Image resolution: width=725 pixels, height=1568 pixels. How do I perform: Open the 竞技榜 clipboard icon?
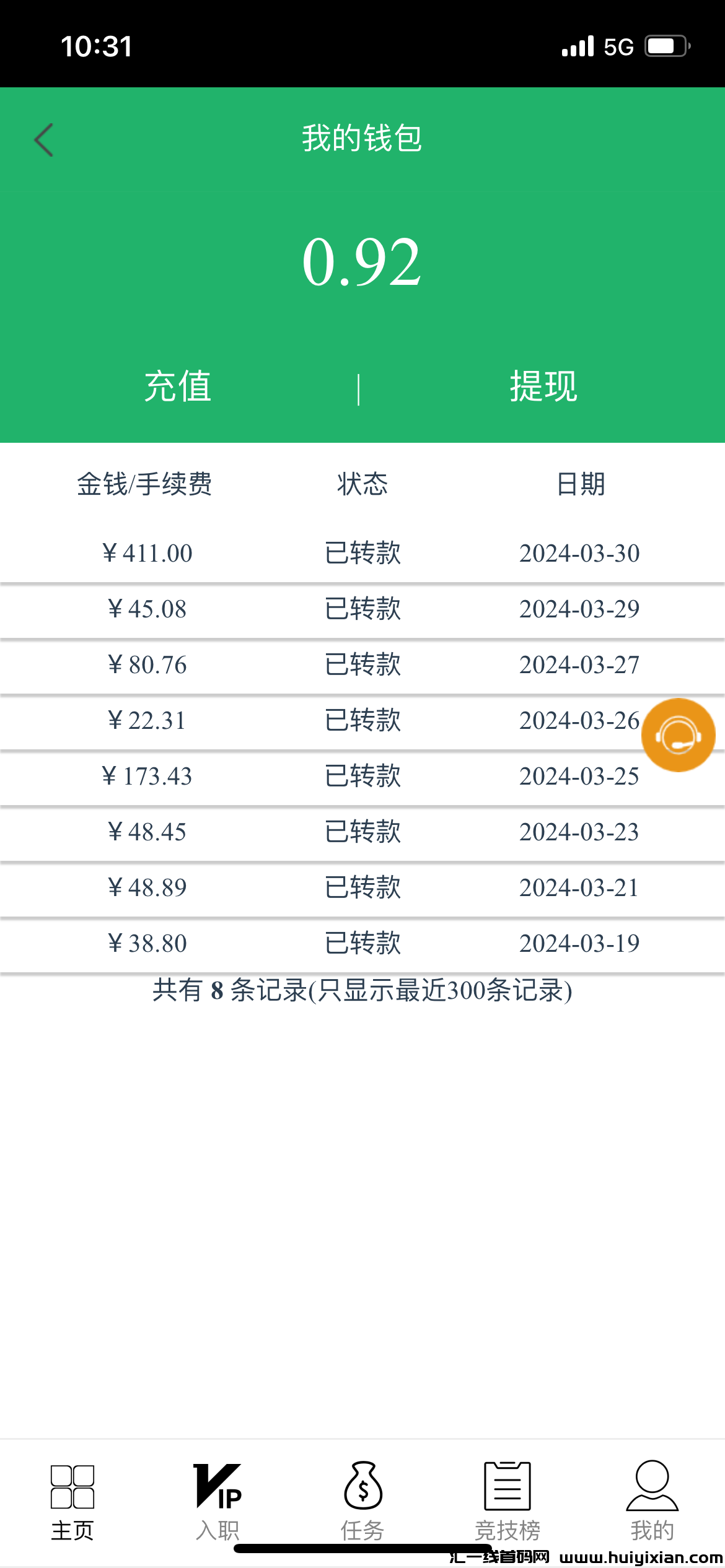pyautogui.click(x=507, y=1486)
